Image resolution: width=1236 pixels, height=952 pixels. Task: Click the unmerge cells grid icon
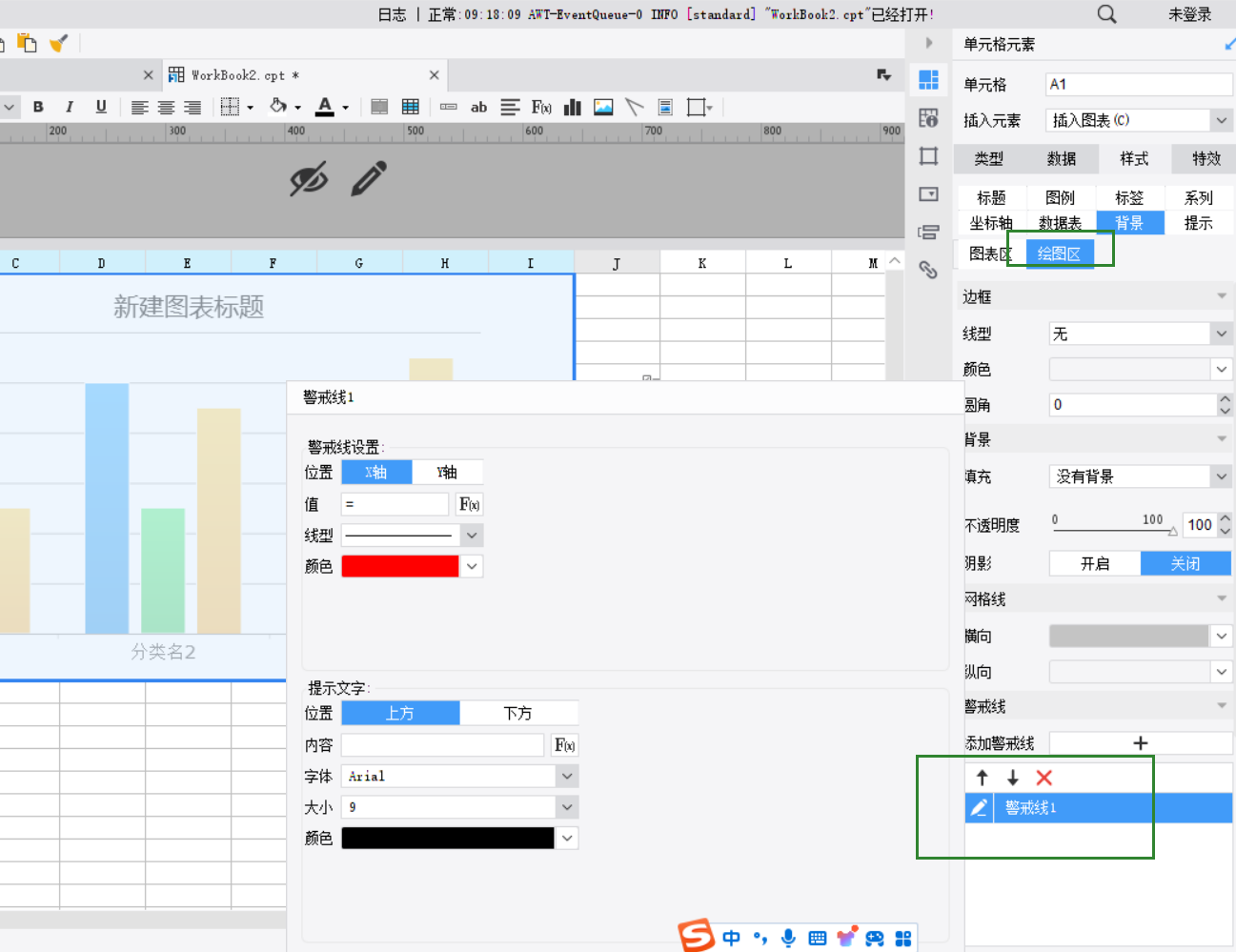[411, 107]
